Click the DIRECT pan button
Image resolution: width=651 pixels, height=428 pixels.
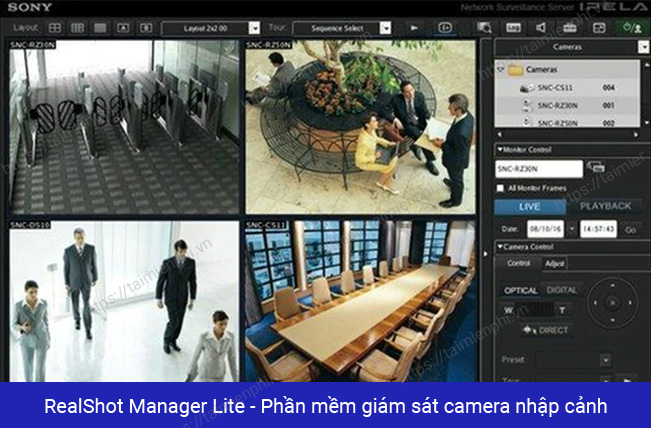pyautogui.click(x=546, y=330)
